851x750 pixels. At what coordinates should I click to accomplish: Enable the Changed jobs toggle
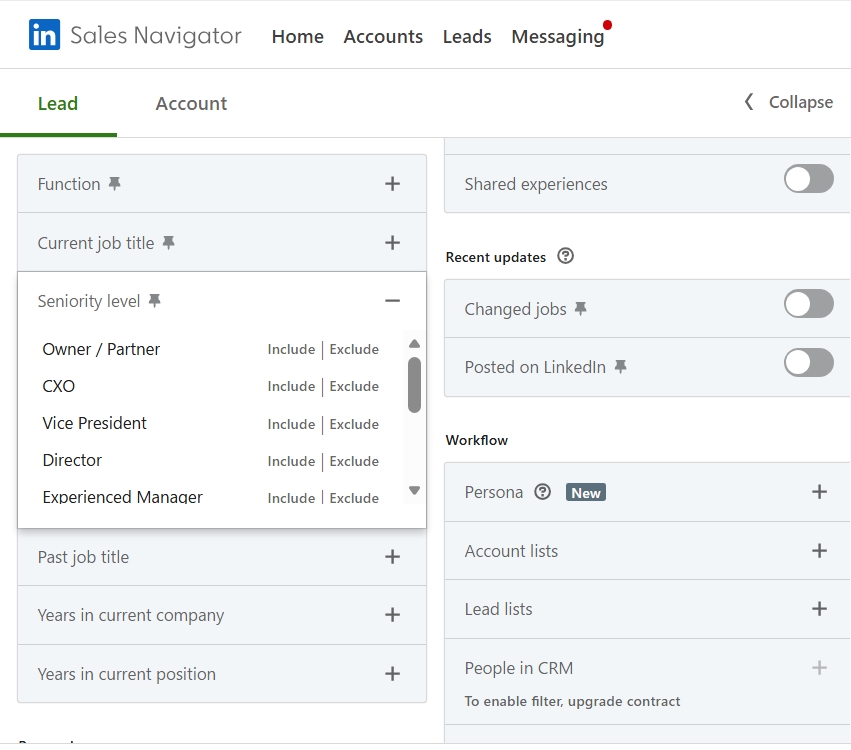808,304
